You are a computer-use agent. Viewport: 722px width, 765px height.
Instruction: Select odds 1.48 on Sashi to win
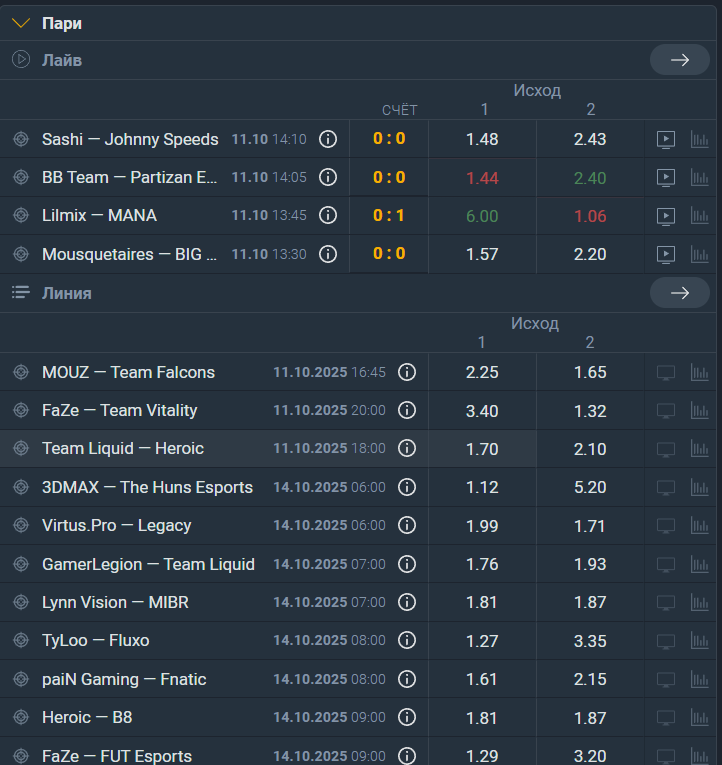(482, 139)
